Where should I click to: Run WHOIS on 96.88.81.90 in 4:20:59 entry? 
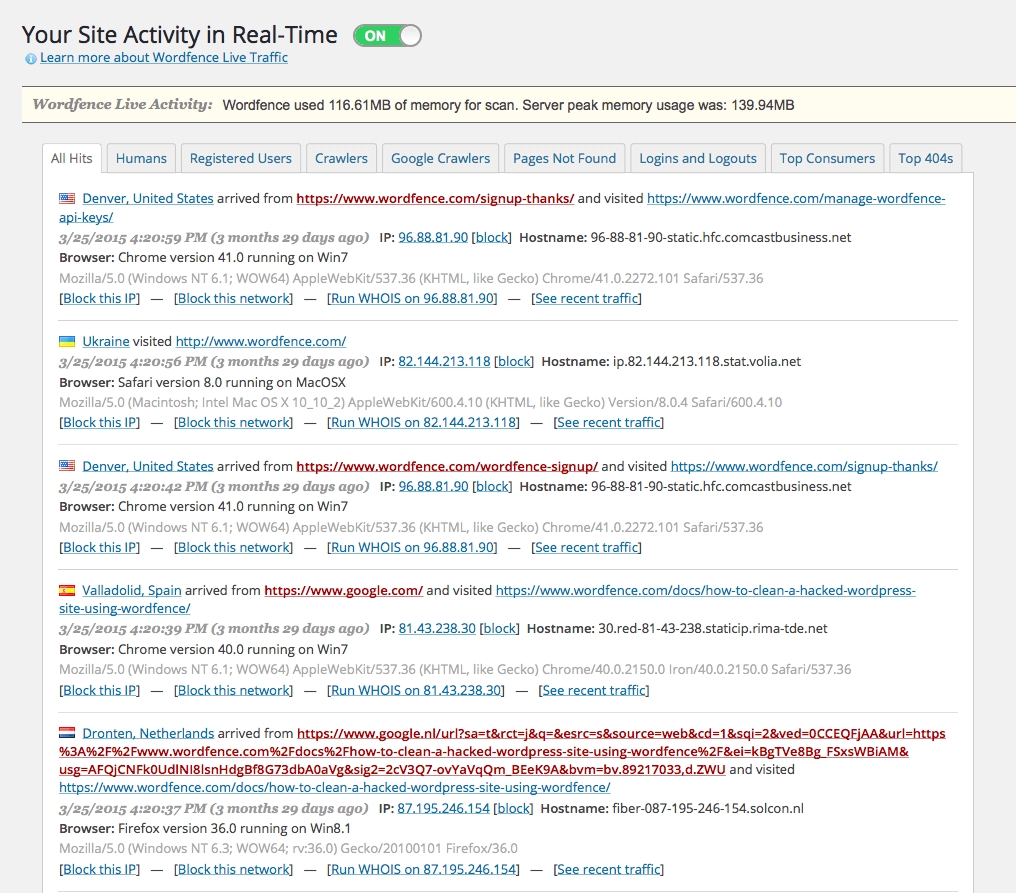(413, 299)
